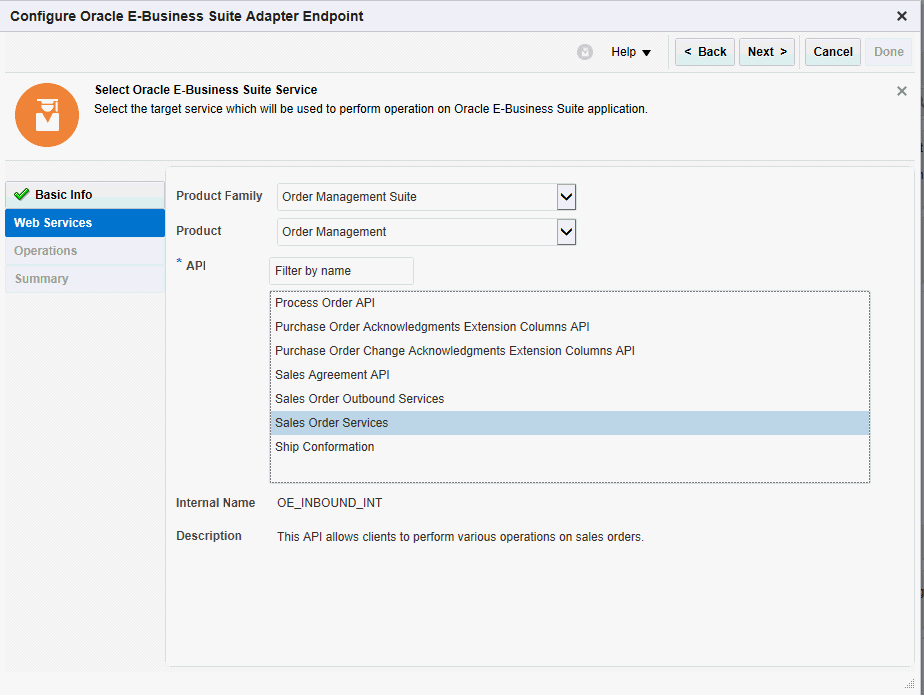Click the API description text
The width and height of the screenshot is (924, 695).
coord(460,537)
